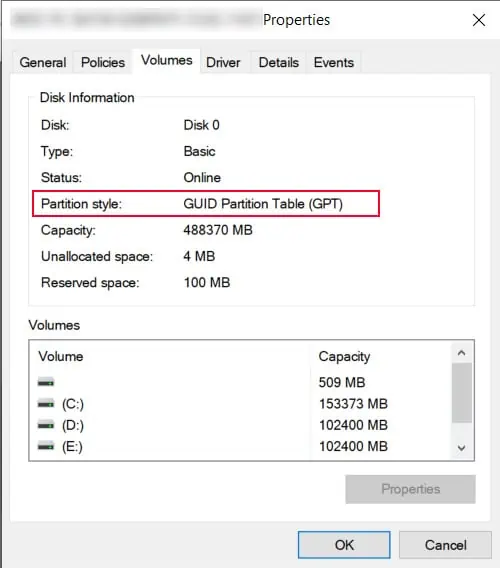500x568 pixels.
Task: Select the drive icon for volume D:
Action: 46,425
